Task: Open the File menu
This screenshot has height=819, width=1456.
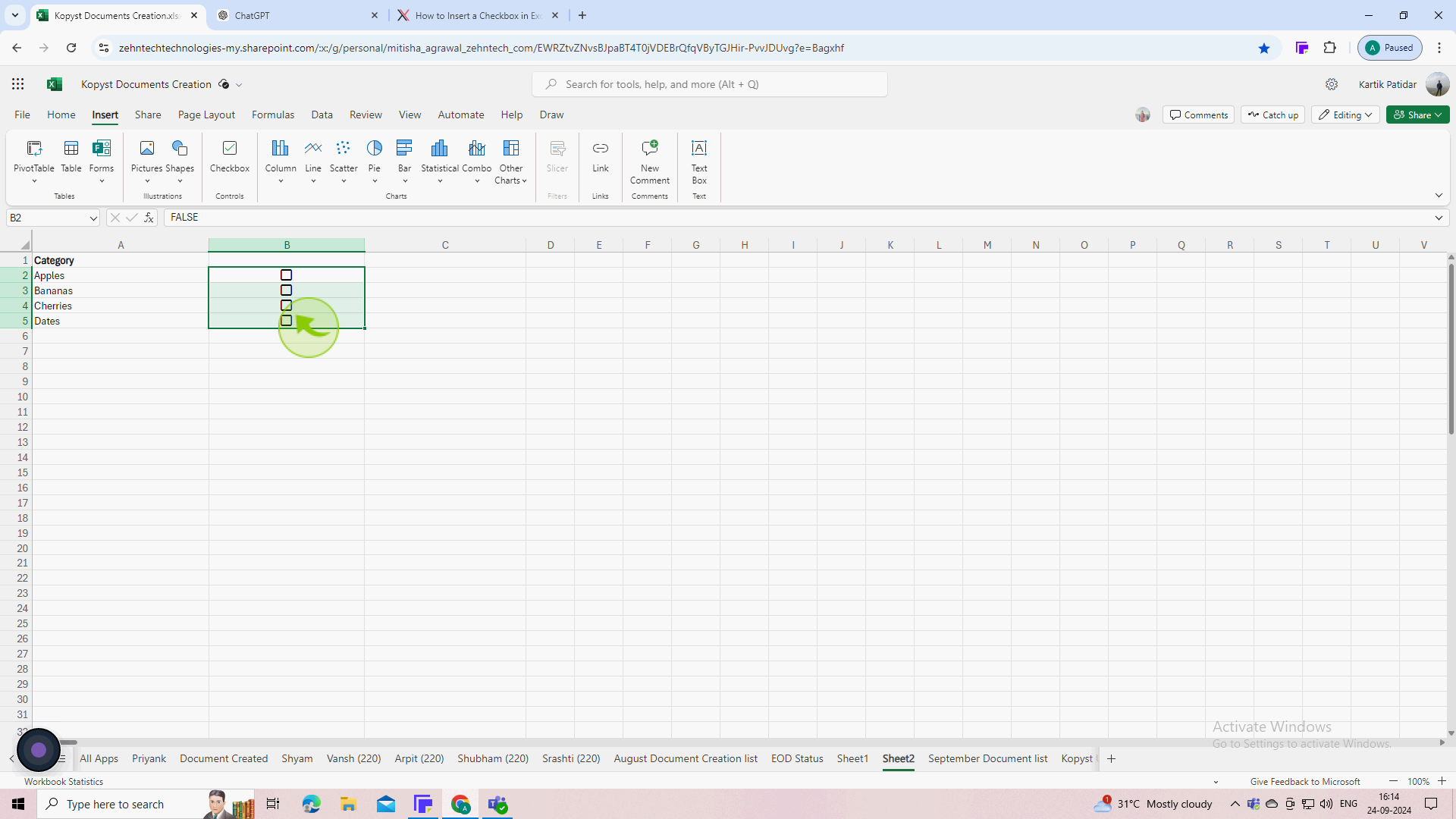Action: click(22, 115)
